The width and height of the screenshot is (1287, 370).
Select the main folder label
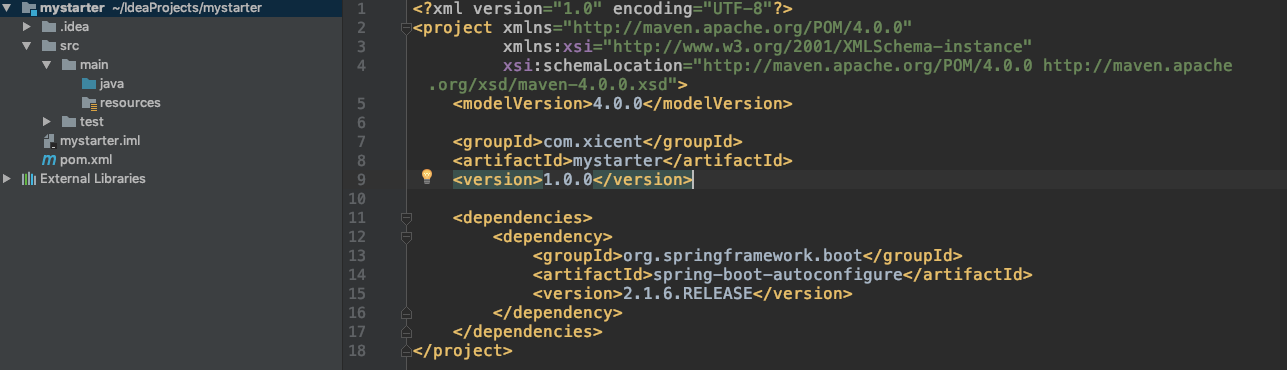pos(93,65)
